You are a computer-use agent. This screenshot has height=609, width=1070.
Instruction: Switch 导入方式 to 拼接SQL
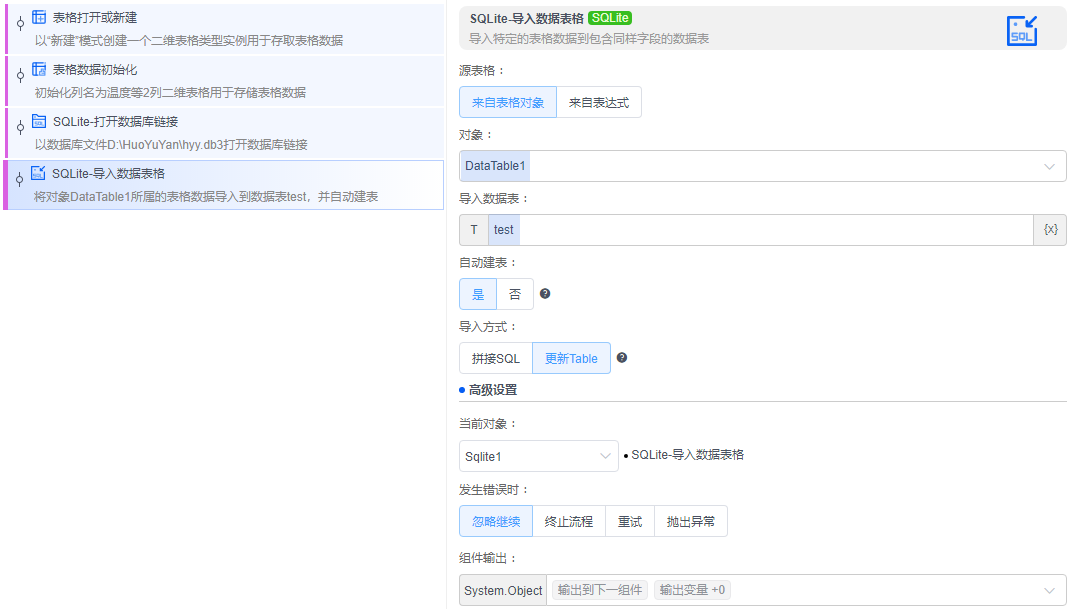[495, 357]
